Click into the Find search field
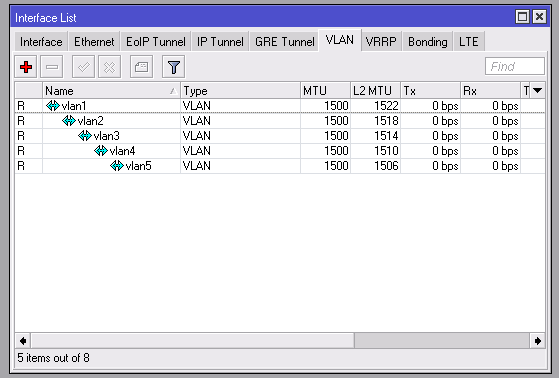The width and height of the screenshot is (559, 378). point(514,66)
